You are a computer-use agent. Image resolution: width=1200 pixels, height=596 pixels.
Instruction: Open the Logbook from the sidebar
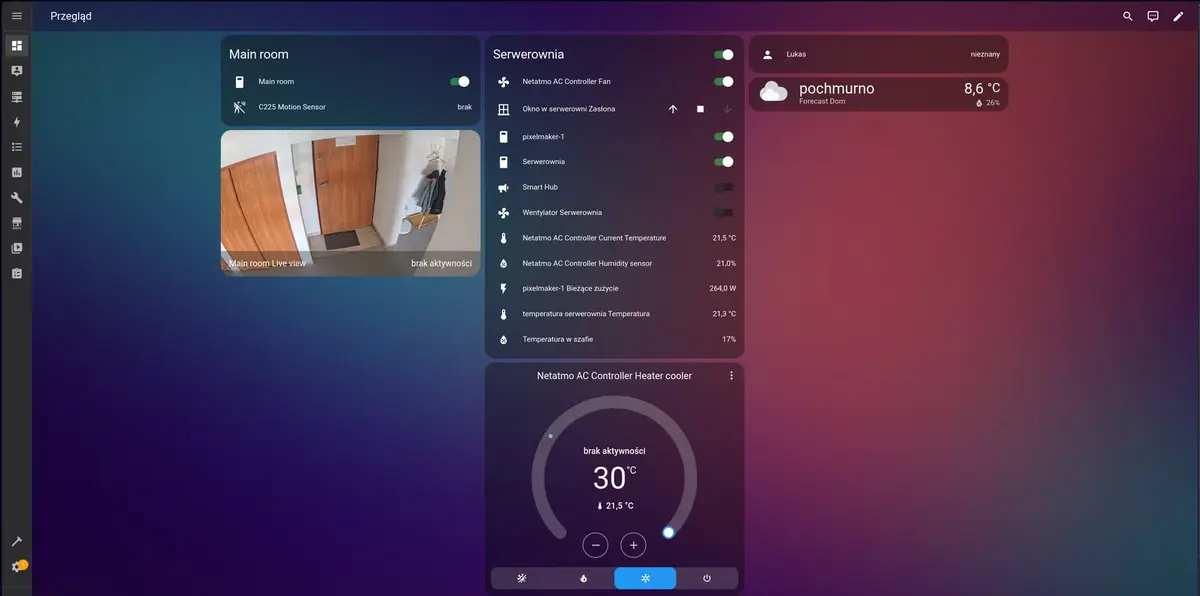(16, 146)
